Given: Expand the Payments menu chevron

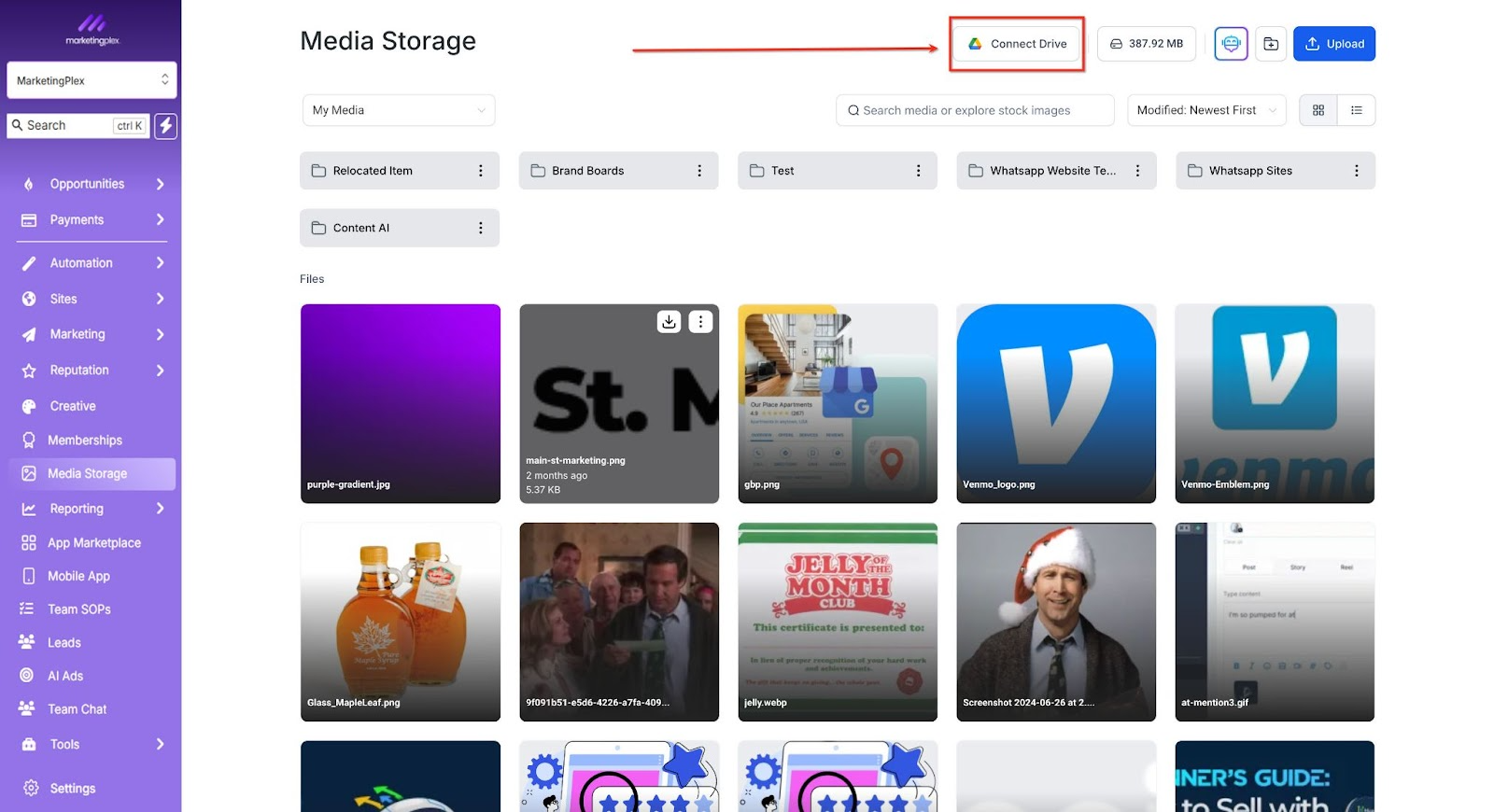Looking at the screenshot, I should (x=161, y=219).
